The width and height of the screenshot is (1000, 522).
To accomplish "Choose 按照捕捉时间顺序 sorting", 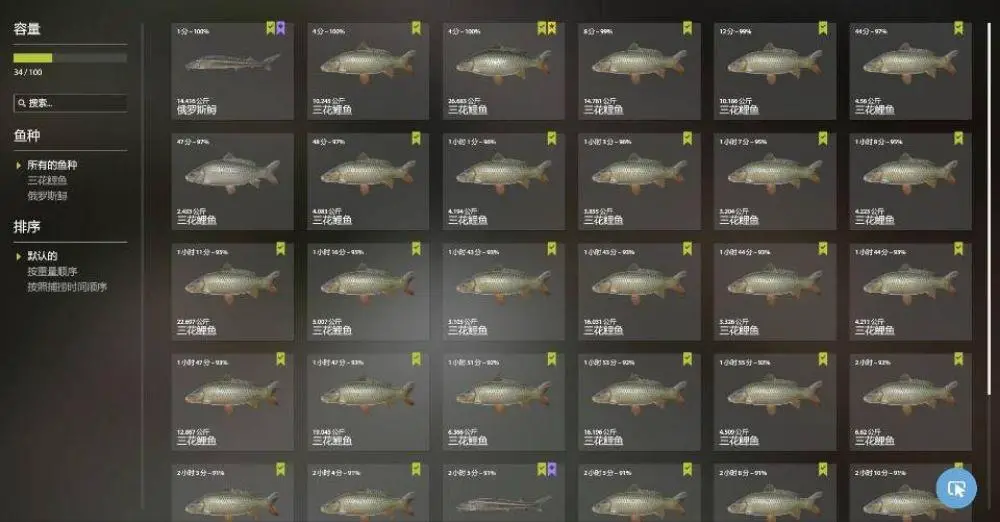I will click(67, 287).
